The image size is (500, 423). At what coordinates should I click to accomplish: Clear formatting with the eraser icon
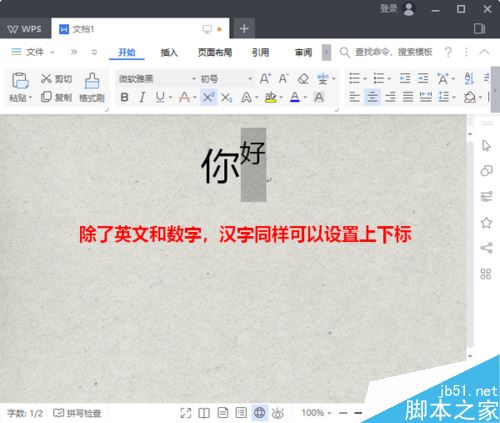click(303, 79)
